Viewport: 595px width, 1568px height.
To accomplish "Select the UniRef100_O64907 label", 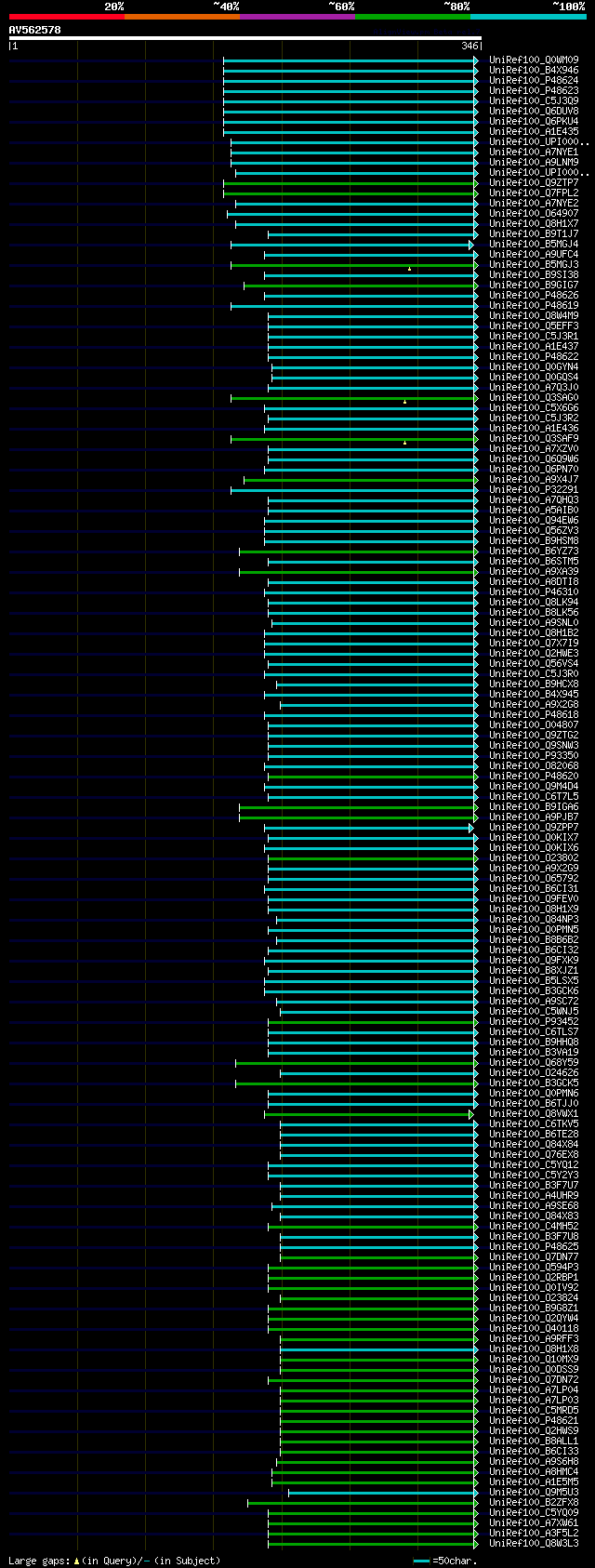I will pos(534,214).
